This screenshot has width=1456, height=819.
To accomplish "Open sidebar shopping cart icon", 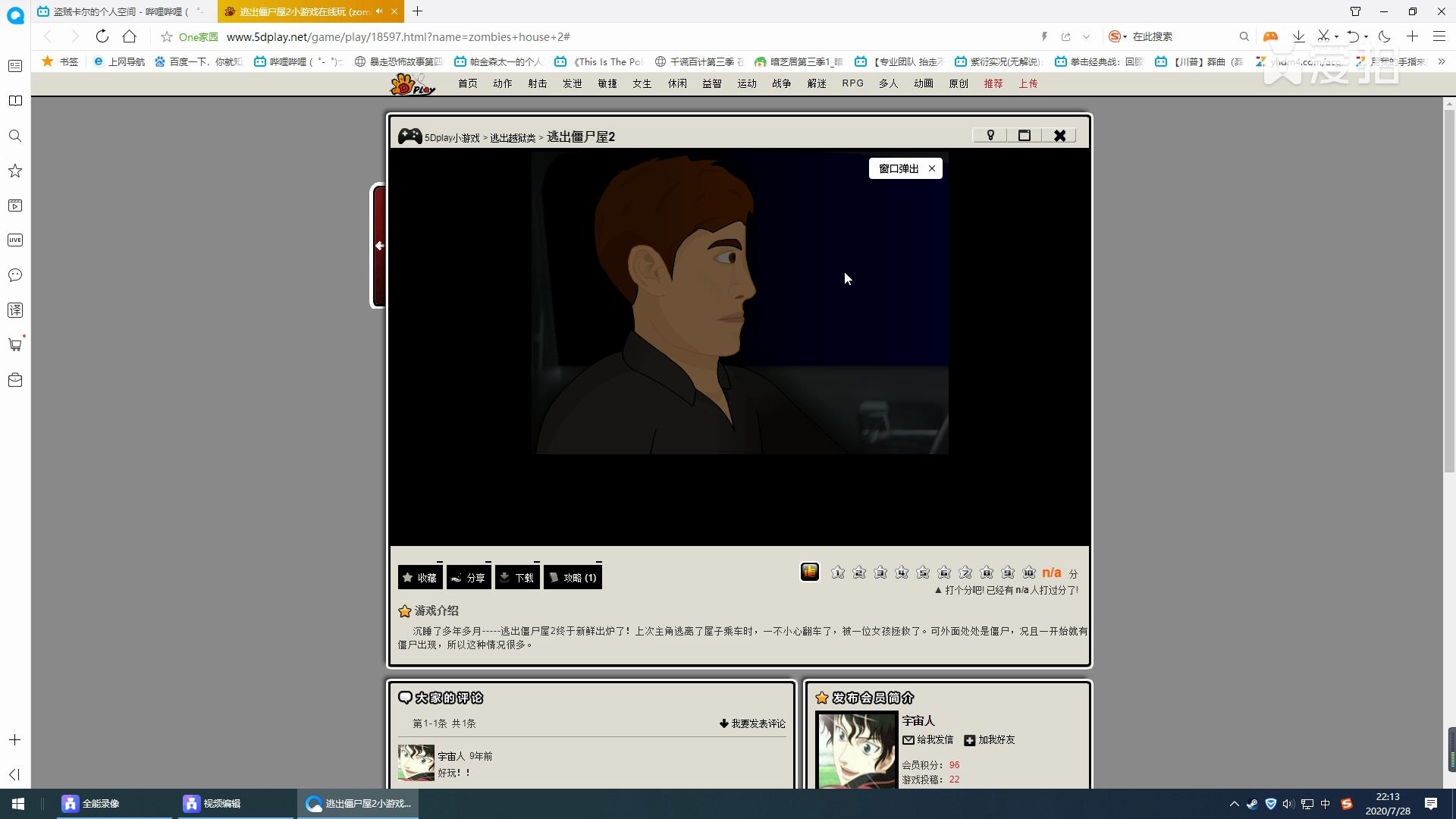I will 15,345.
